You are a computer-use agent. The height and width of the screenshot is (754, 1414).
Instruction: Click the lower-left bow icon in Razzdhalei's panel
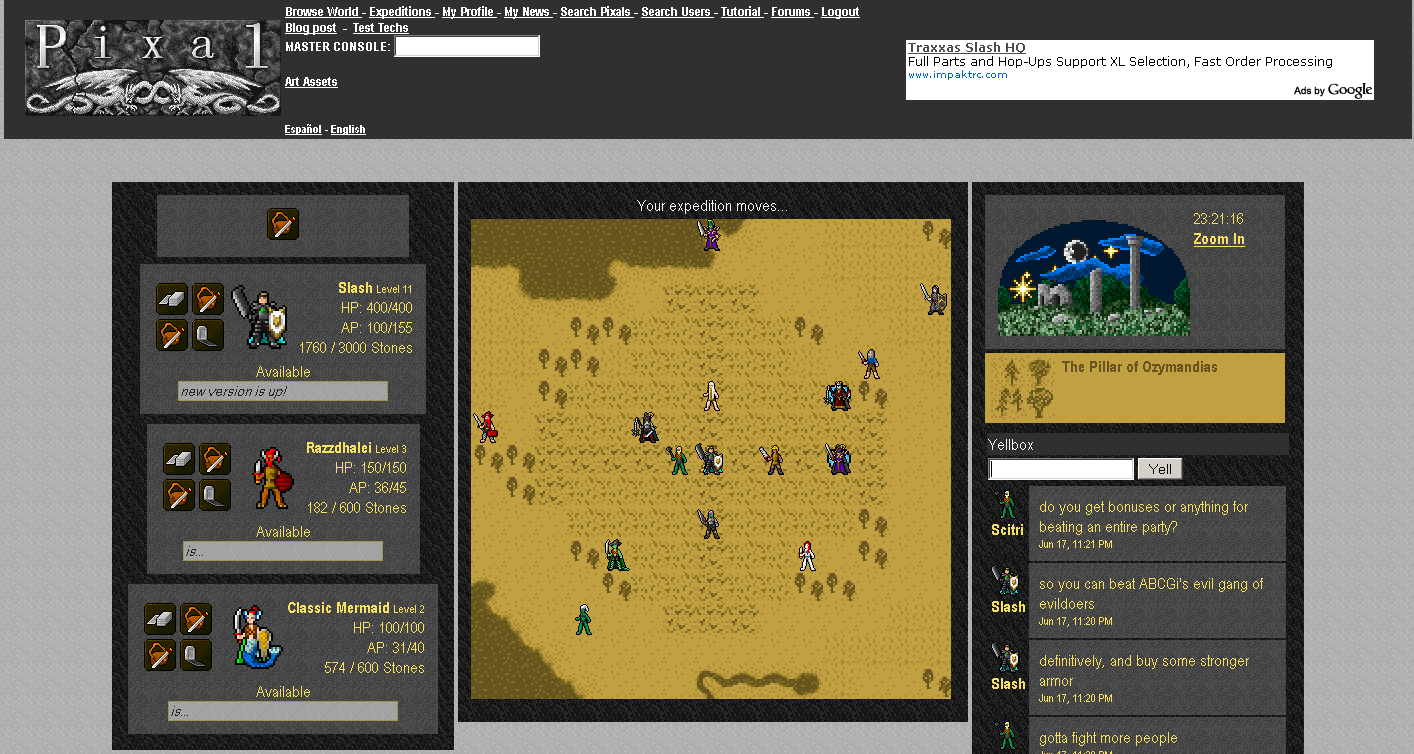[x=179, y=495]
